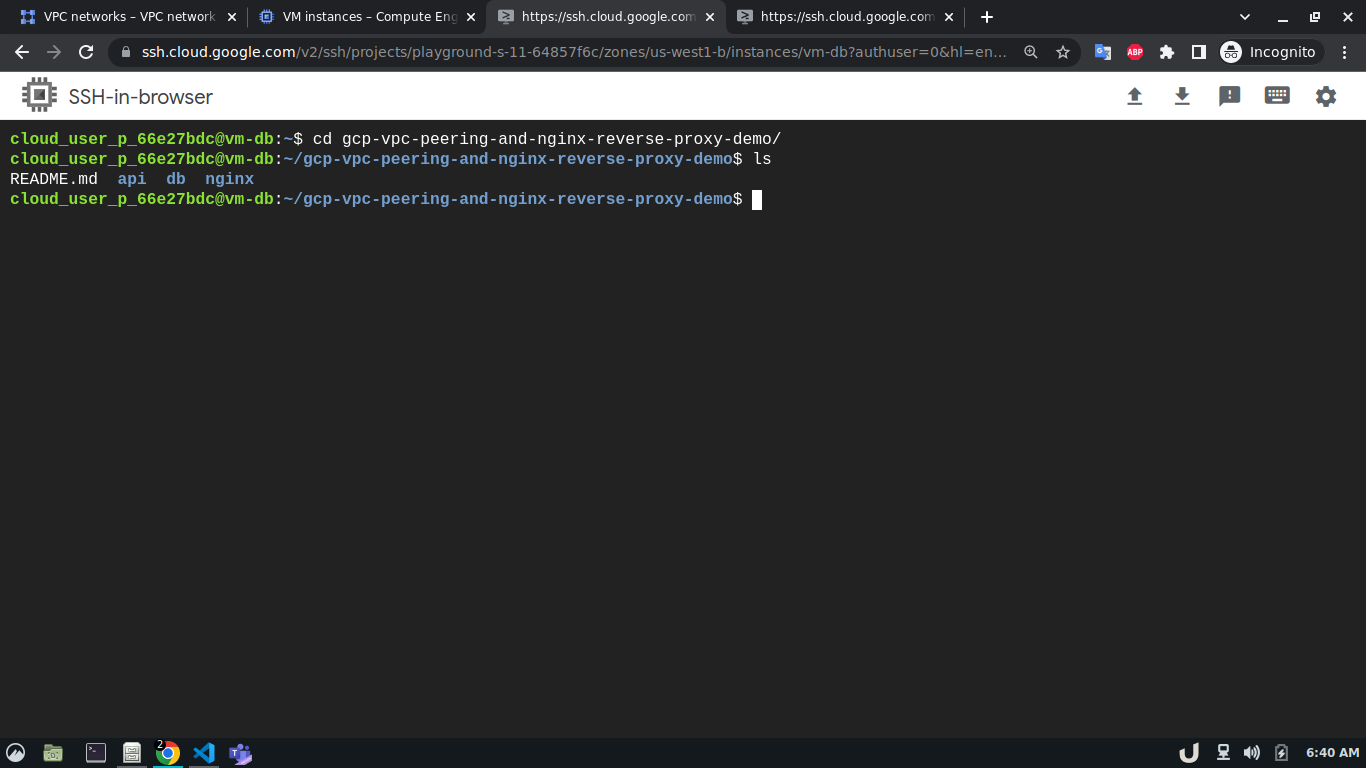Open the tab search dropdown chevron

pos(1245,17)
